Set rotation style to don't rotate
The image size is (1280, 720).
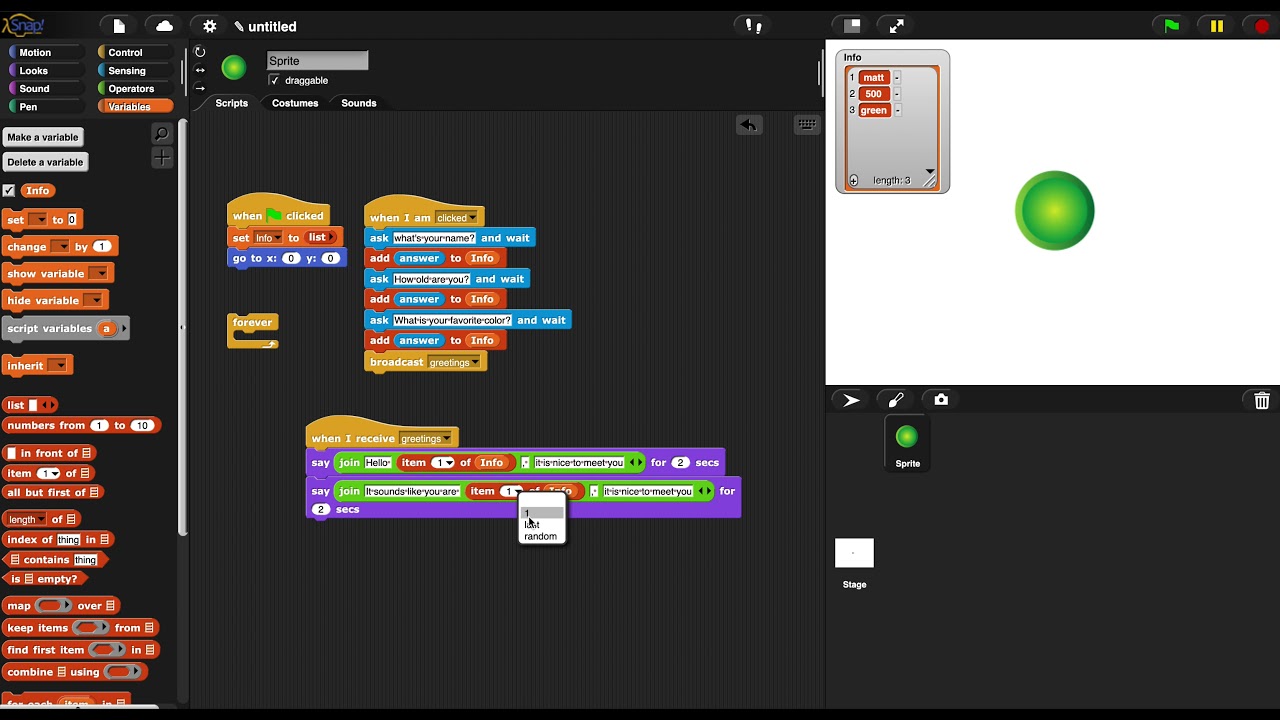pyautogui.click(x=200, y=88)
